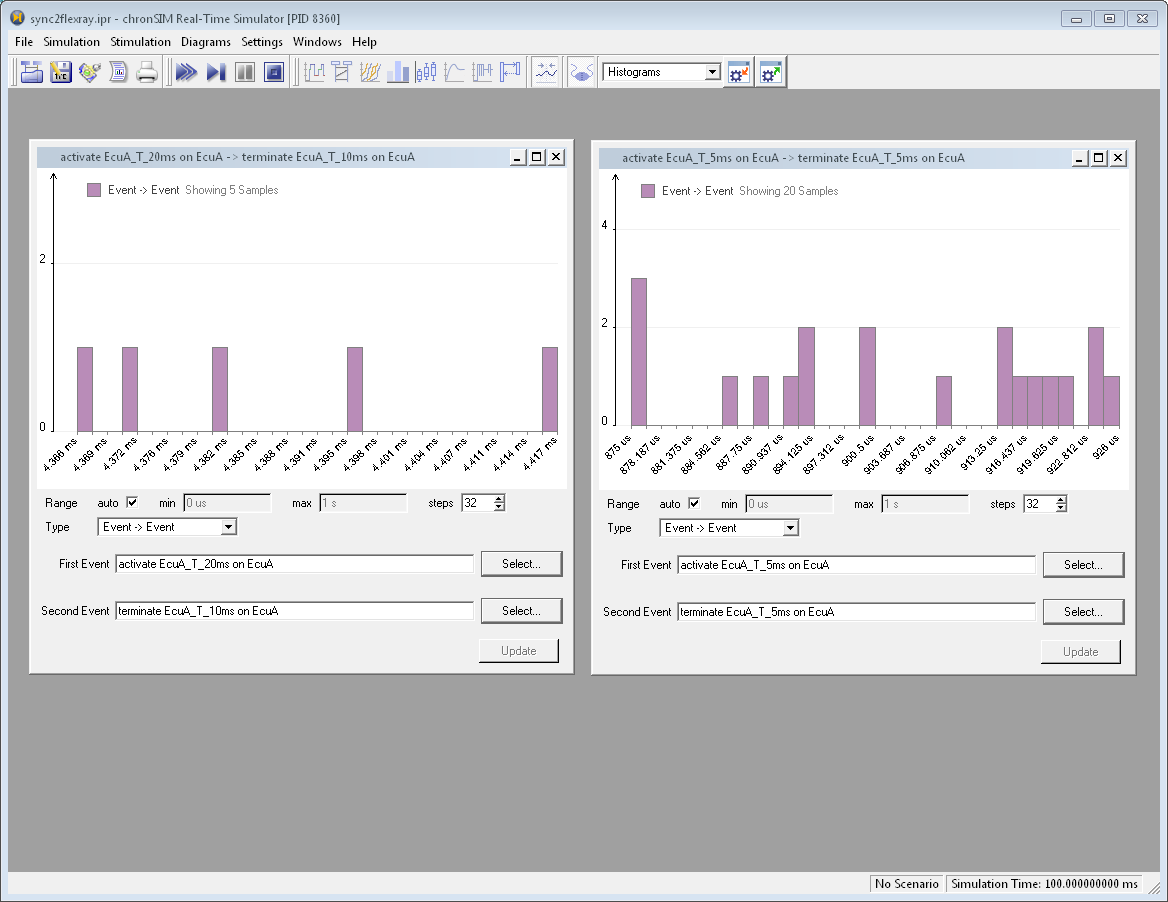Click the green gear configuration icon

pyautogui.click(x=89, y=72)
